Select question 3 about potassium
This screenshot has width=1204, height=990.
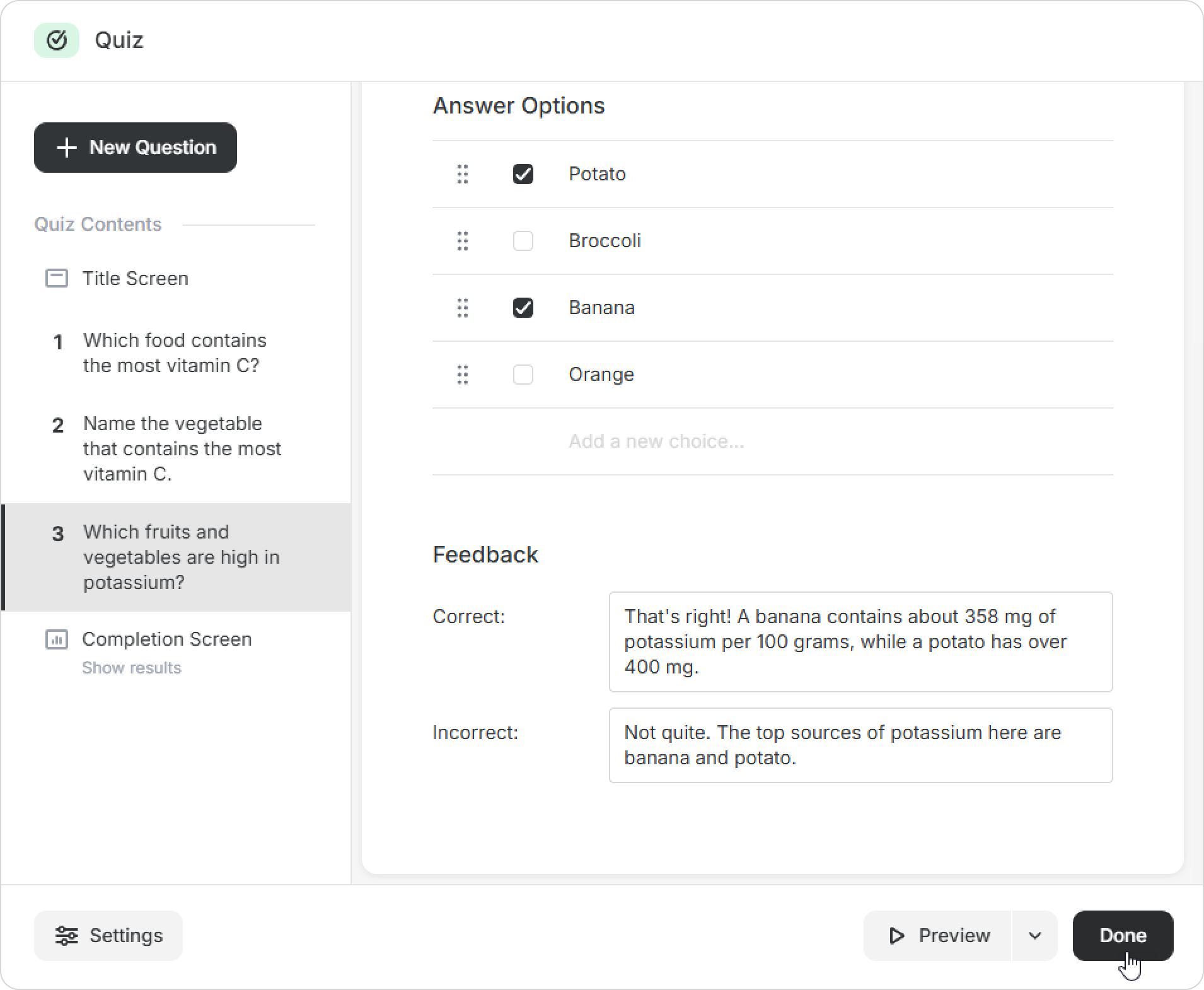click(x=177, y=557)
